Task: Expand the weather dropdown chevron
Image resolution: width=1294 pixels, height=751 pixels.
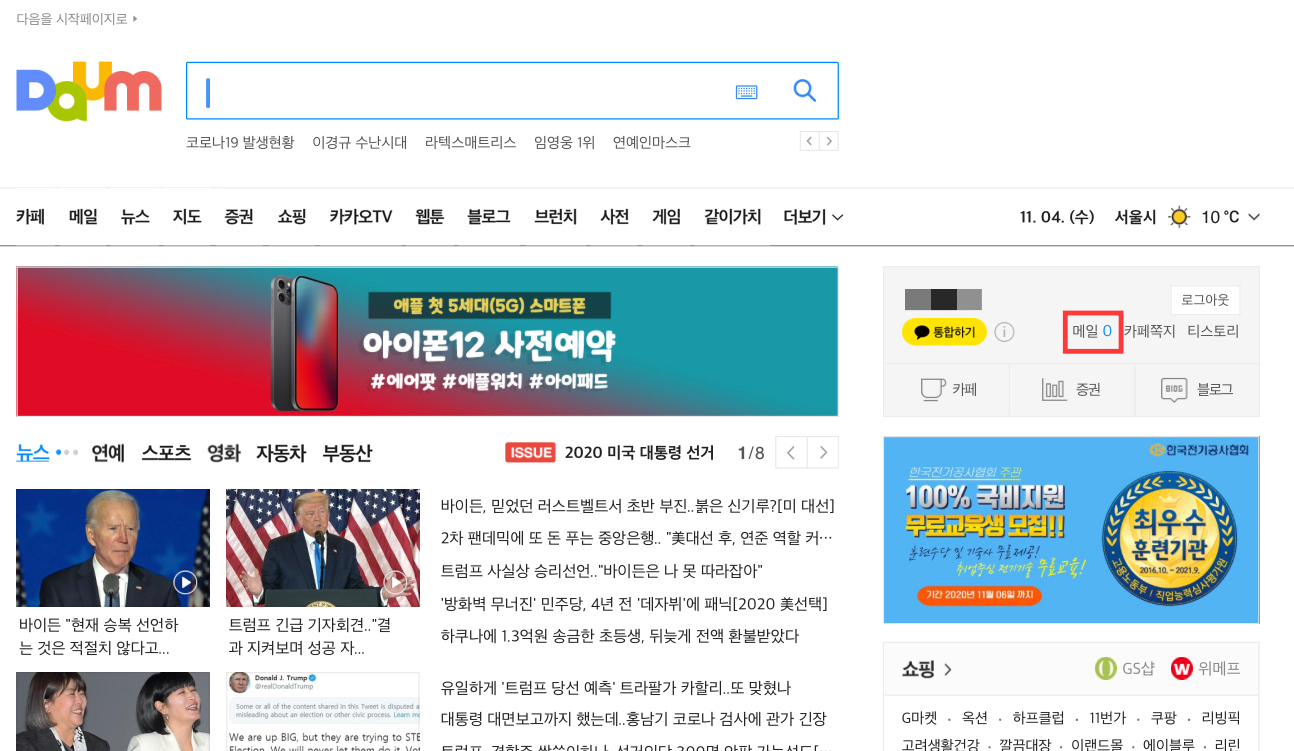Action: tap(1254, 217)
